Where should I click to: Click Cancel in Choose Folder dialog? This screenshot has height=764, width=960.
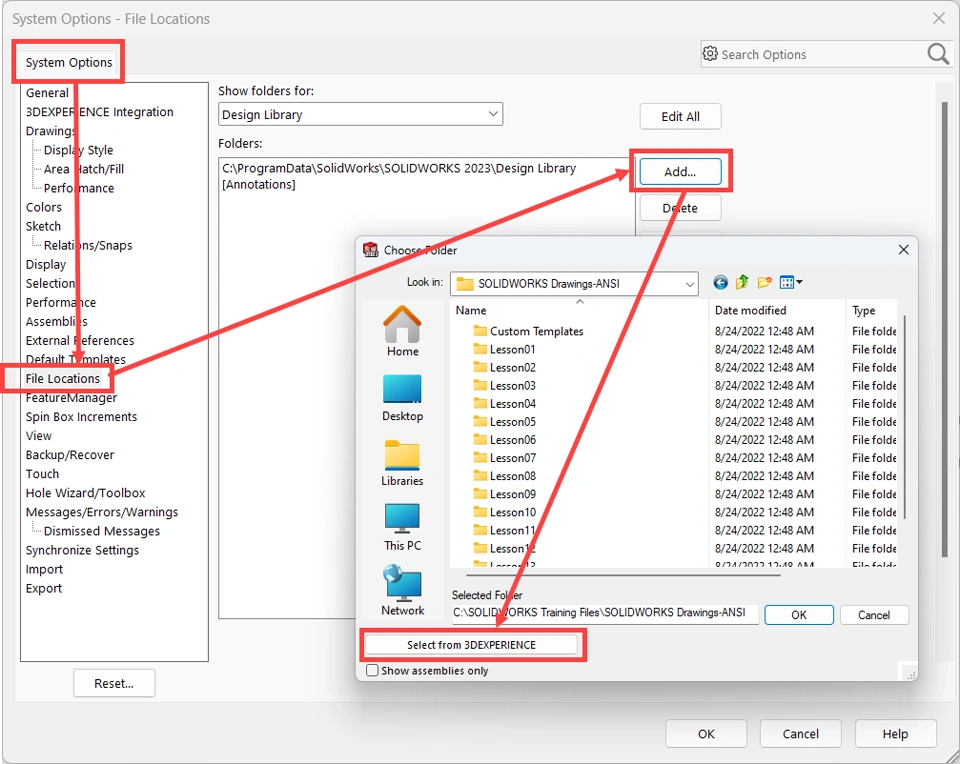tap(874, 615)
